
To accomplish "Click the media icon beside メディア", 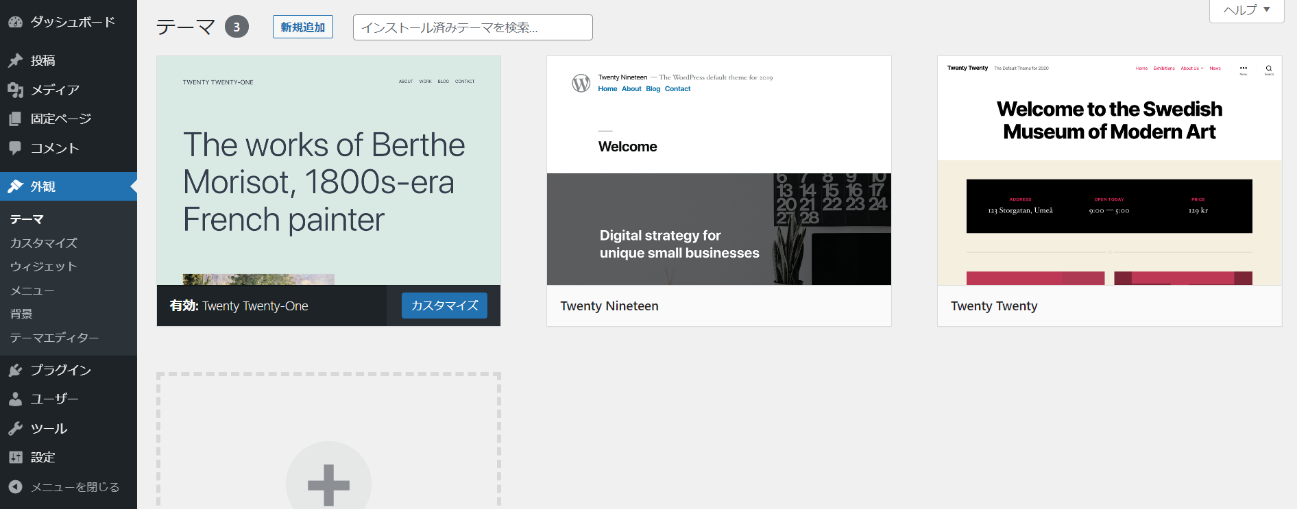I will (x=15, y=90).
